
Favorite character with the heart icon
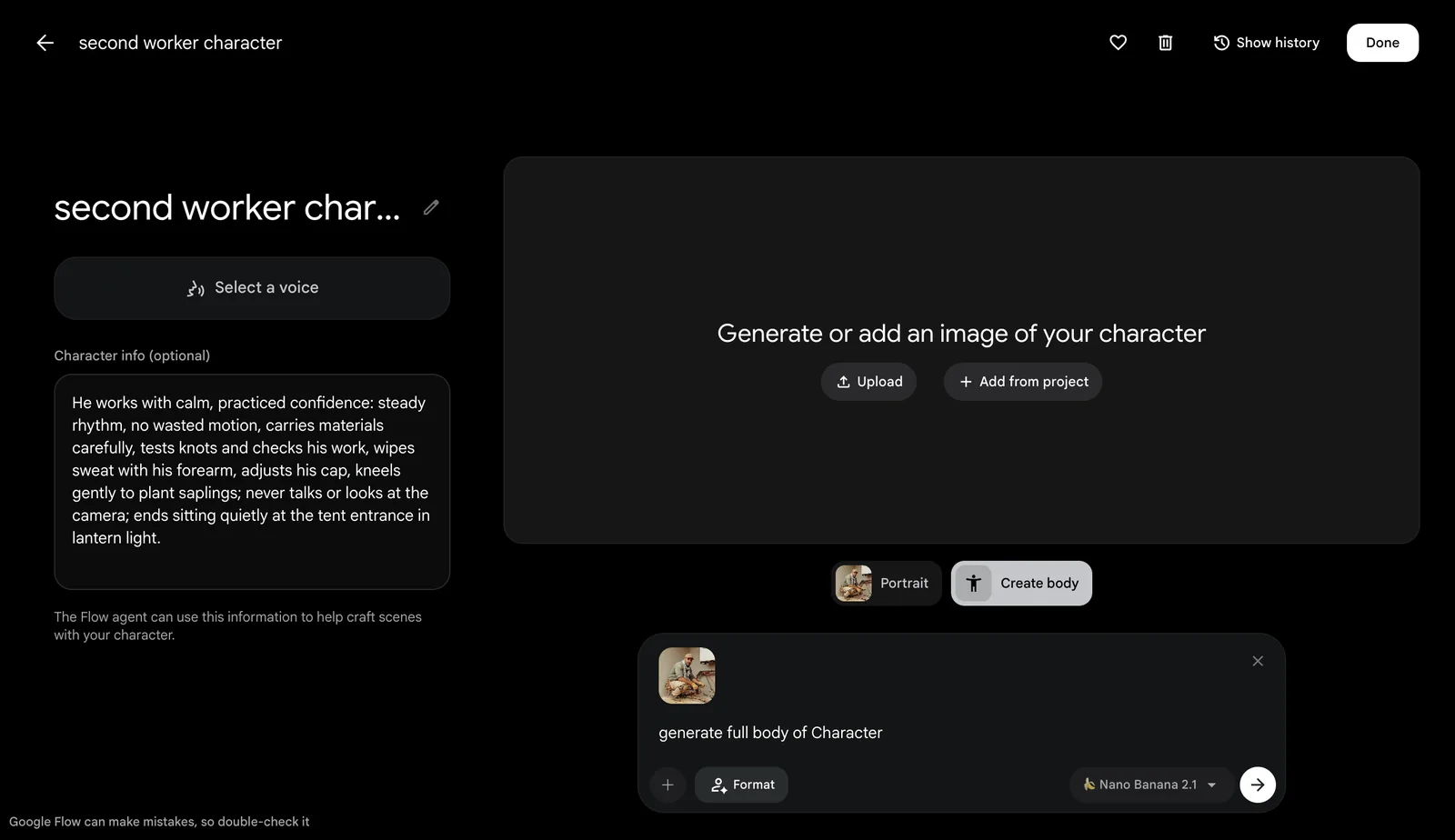click(x=1119, y=43)
